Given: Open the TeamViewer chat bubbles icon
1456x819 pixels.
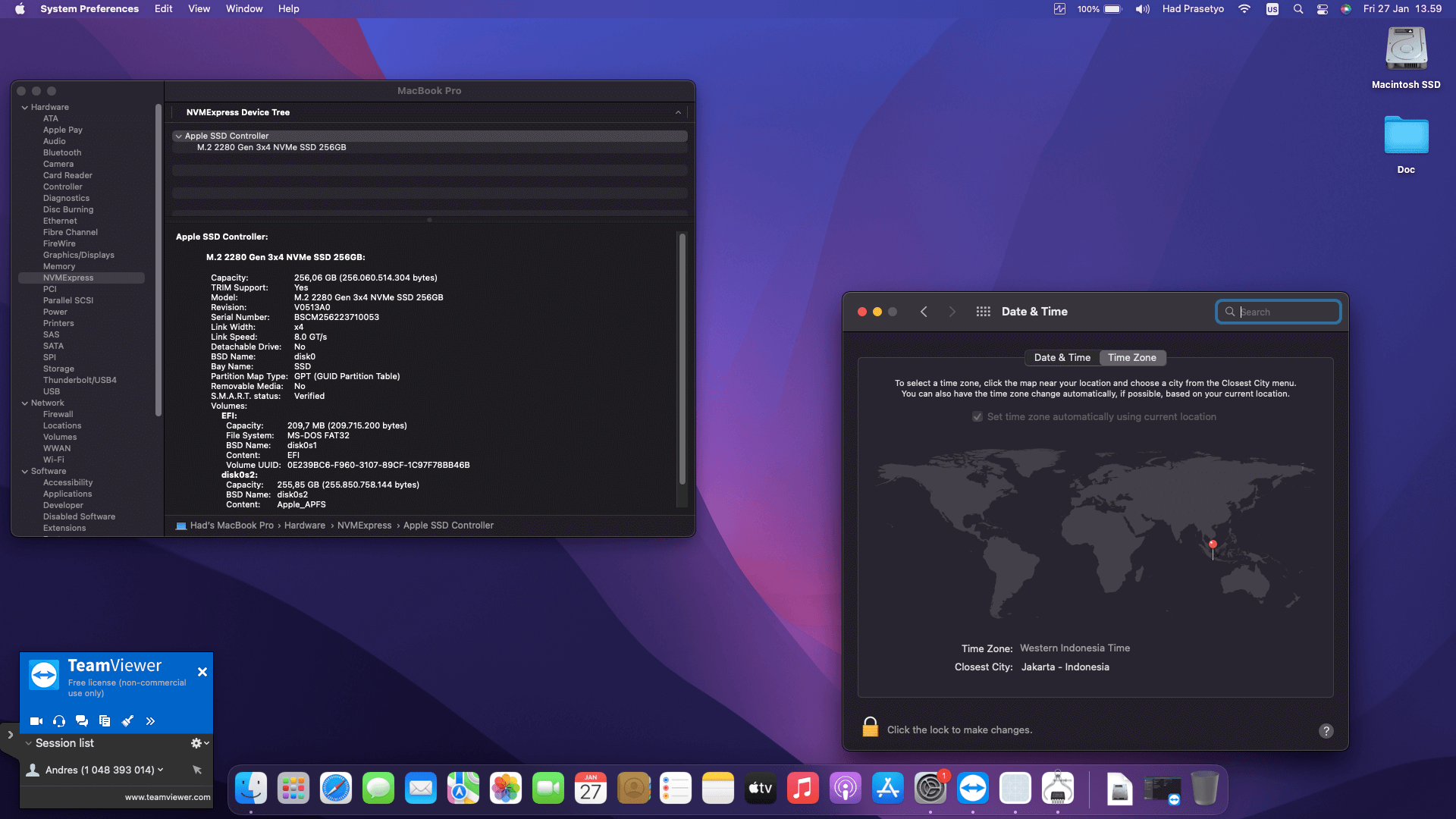Looking at the screenshot, I should 82,721.
